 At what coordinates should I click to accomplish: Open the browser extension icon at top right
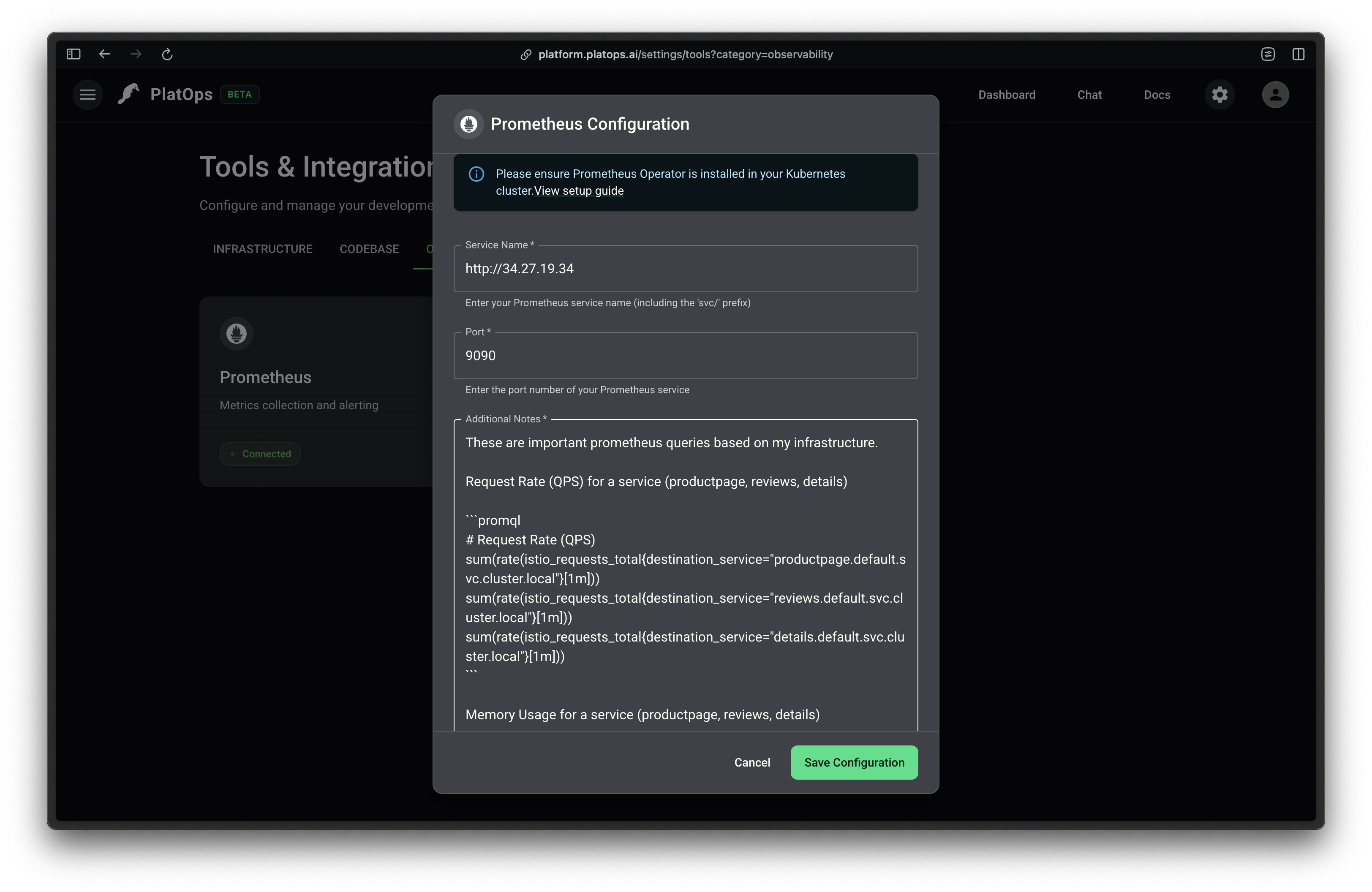tap(1268, 54)
